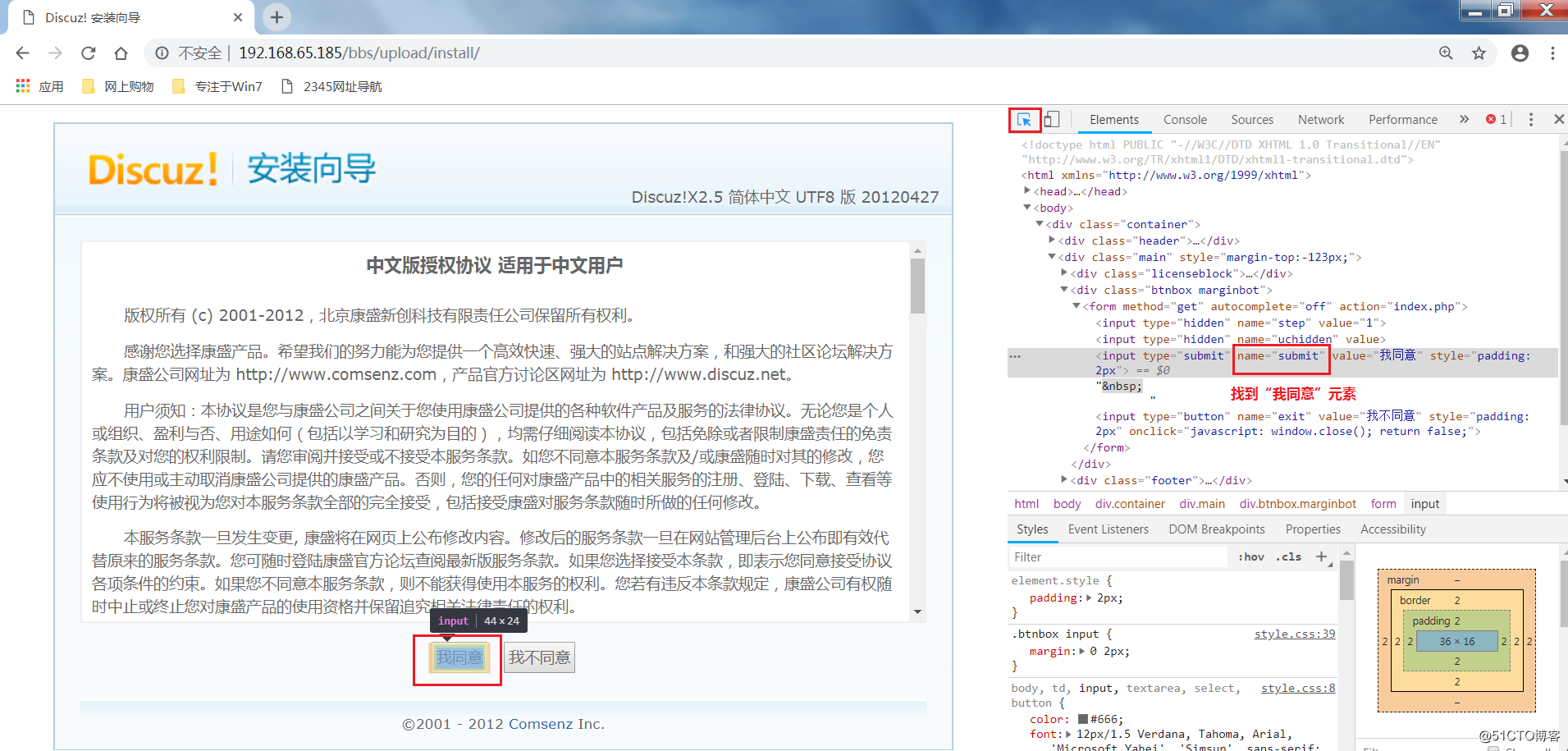
Task: Open the 2345网址导航 bookmark
Action: tap(331, 86)
